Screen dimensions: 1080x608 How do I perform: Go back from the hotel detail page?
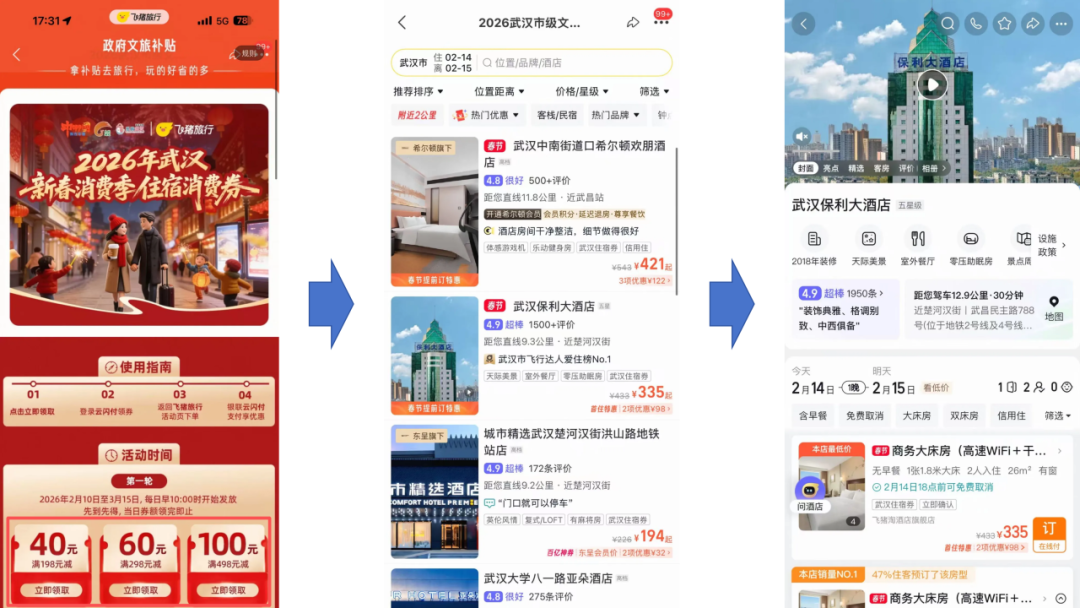[x=804, y=24]
